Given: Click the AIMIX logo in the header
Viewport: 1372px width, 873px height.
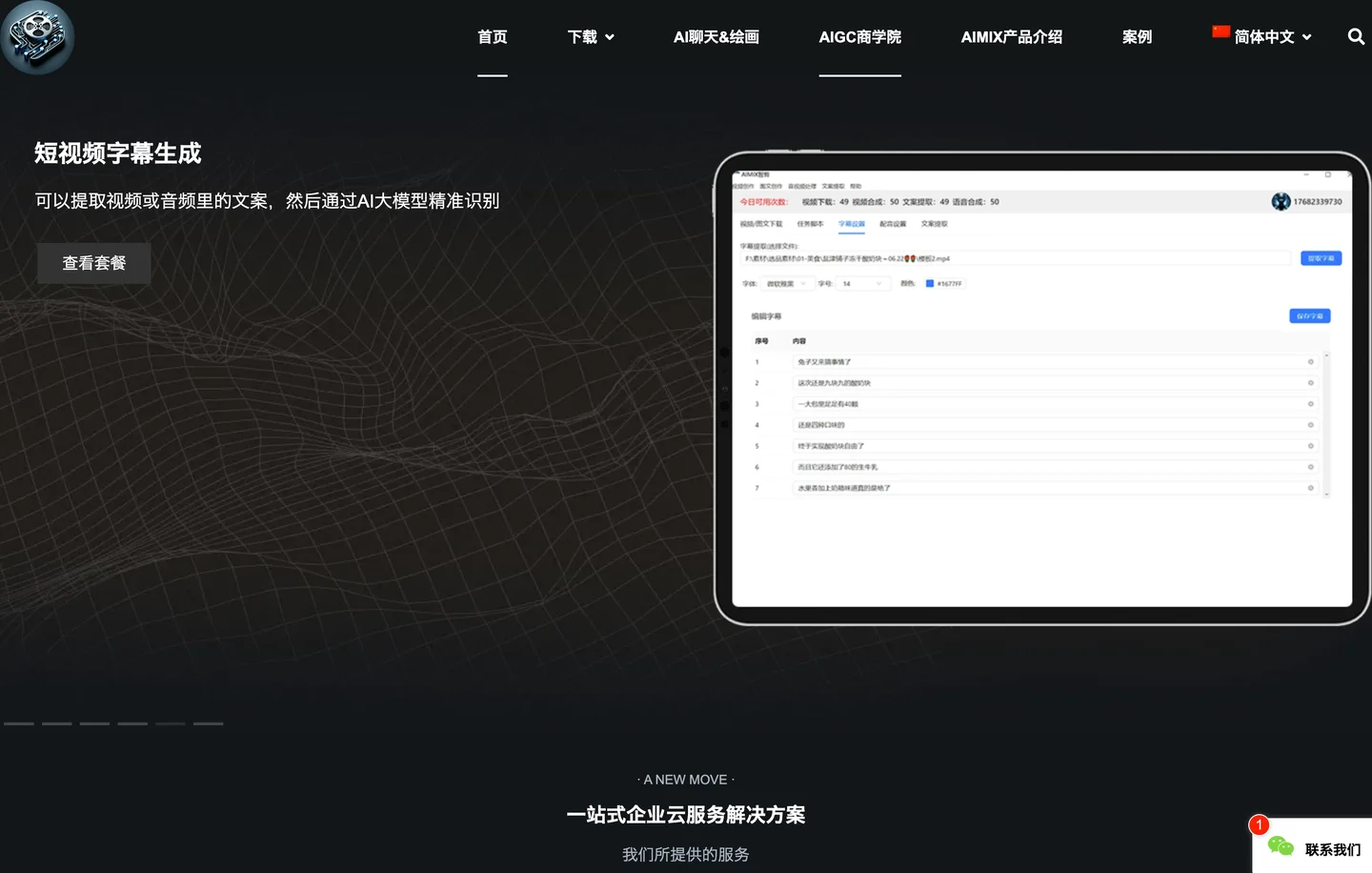Looking at the screenshot, I should click(37, 37).
